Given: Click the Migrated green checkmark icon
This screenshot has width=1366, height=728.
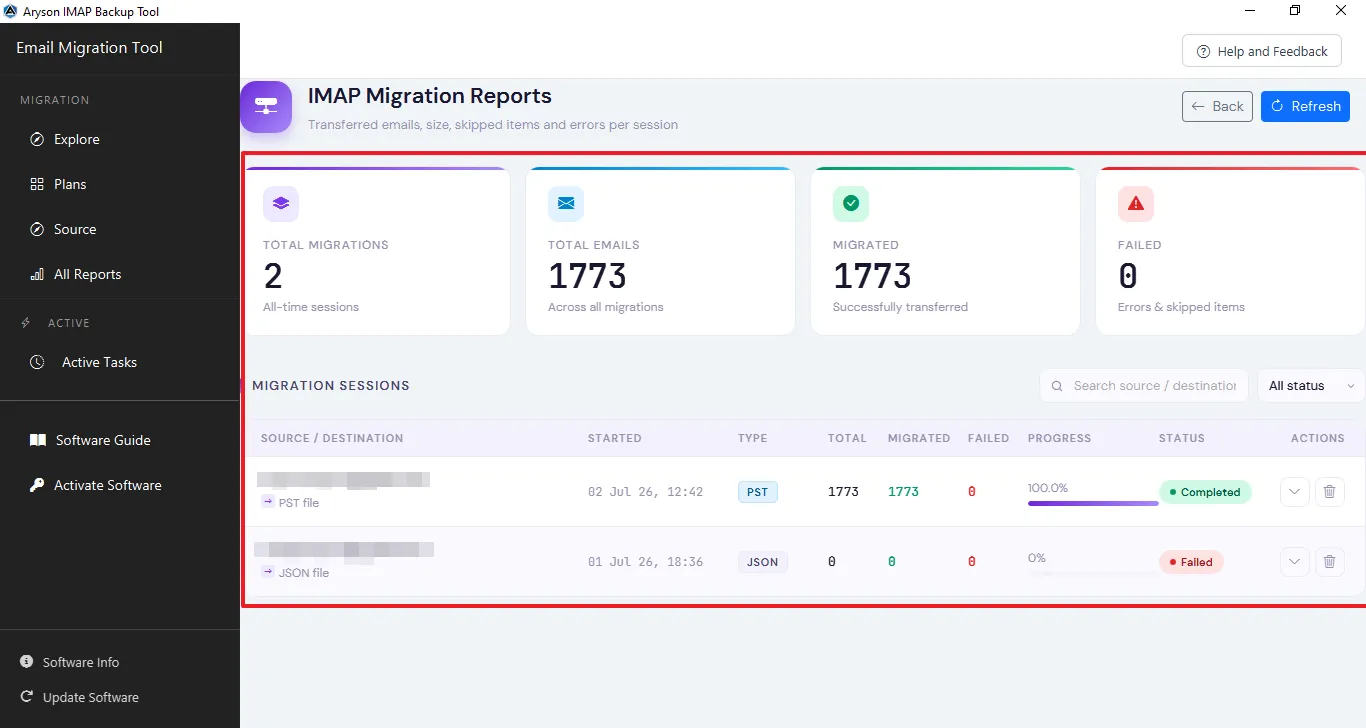Looking at the screenshot, I should click(x=851, y=203).
